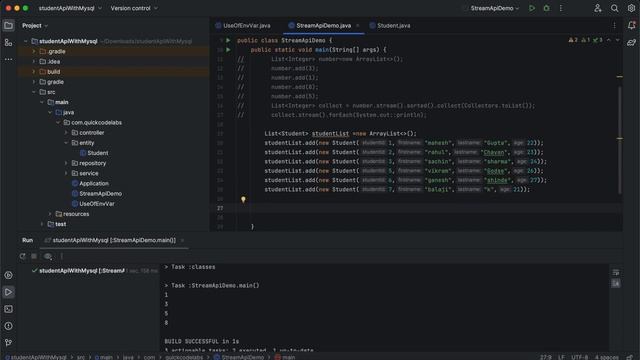Debug StreamApiDemo with the bug icon
This screenshot has width=640, height=360.
tap(546, 8)
